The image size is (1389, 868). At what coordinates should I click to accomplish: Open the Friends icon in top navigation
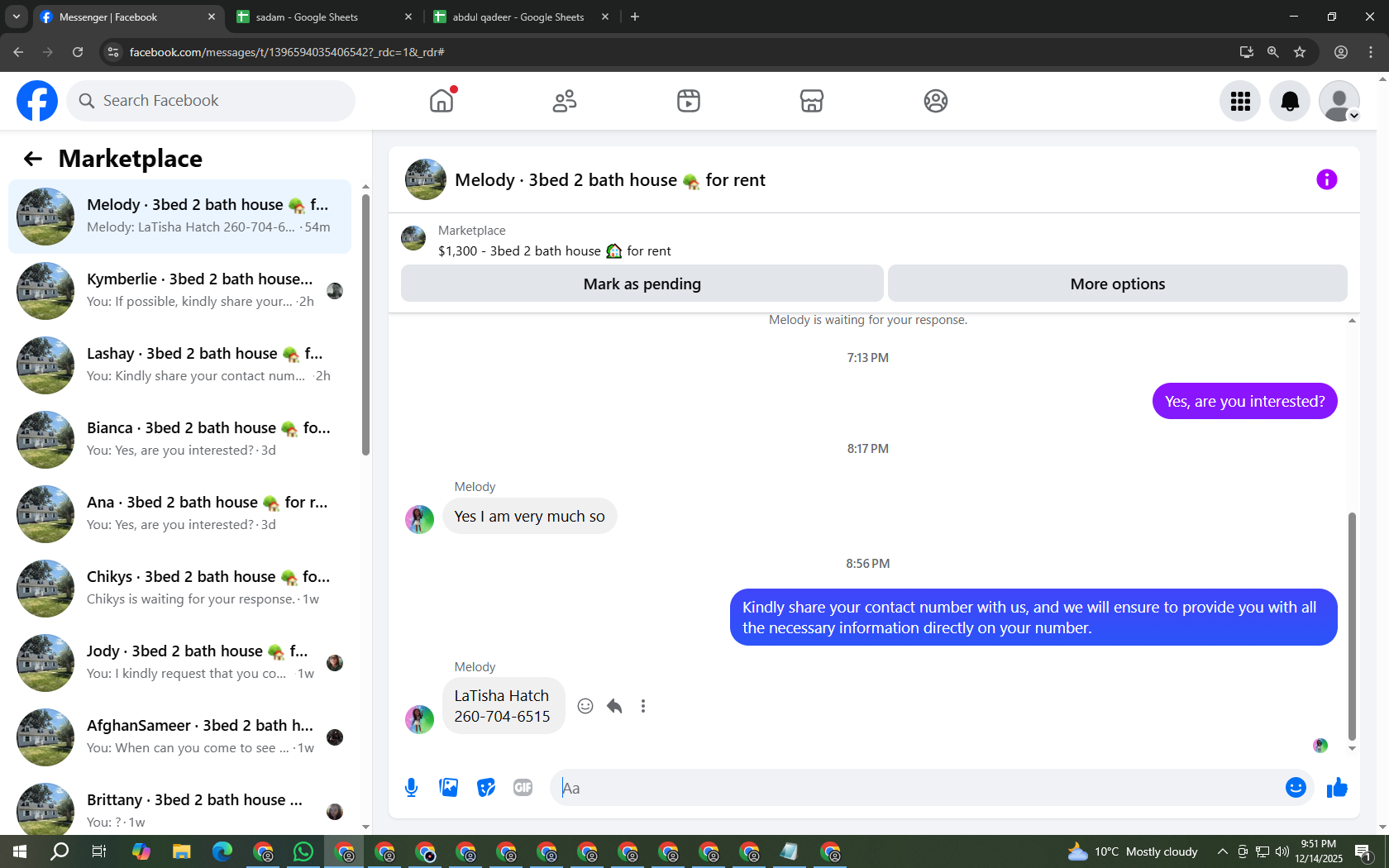click(x=565, y=101)
